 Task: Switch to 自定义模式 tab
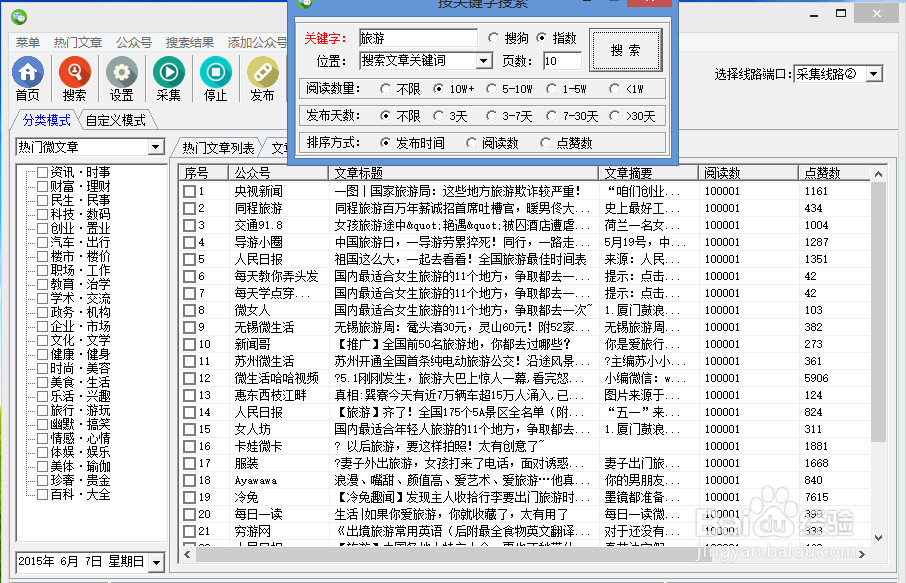click(116, 120)
